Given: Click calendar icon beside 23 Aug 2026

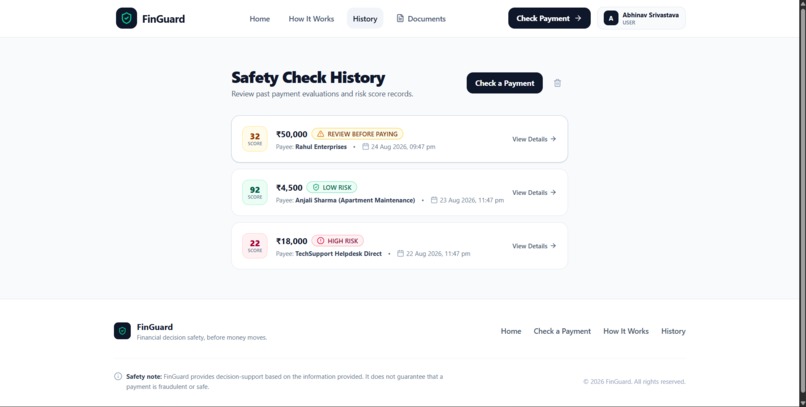Looking at the screenshot, I should 434,200.
